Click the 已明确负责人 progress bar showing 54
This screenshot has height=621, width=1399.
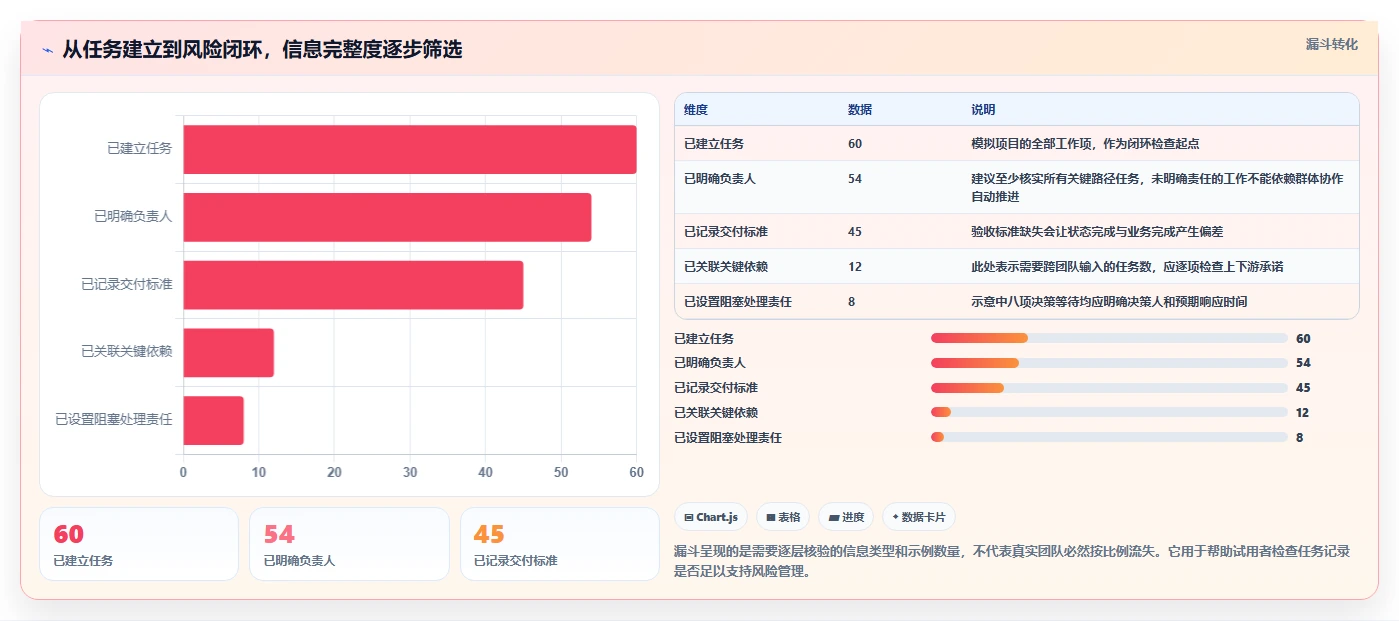pos(1109,363)
